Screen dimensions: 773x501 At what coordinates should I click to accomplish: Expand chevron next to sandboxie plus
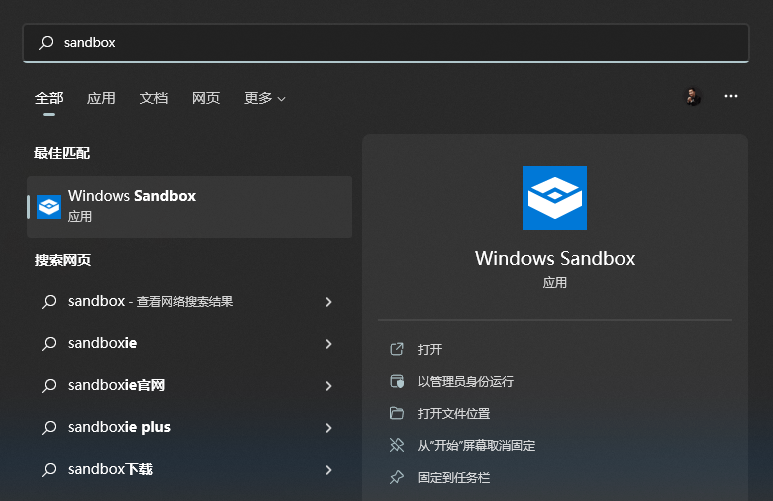(328, 428)
